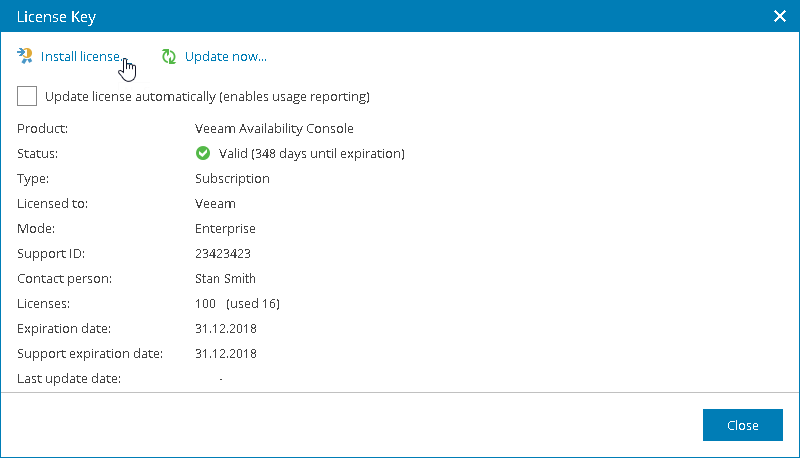This screenshot has height=458, width=800.
Task: Click the "Valid (348 days until expiration)" status text
Action: [x=311, y=154]
